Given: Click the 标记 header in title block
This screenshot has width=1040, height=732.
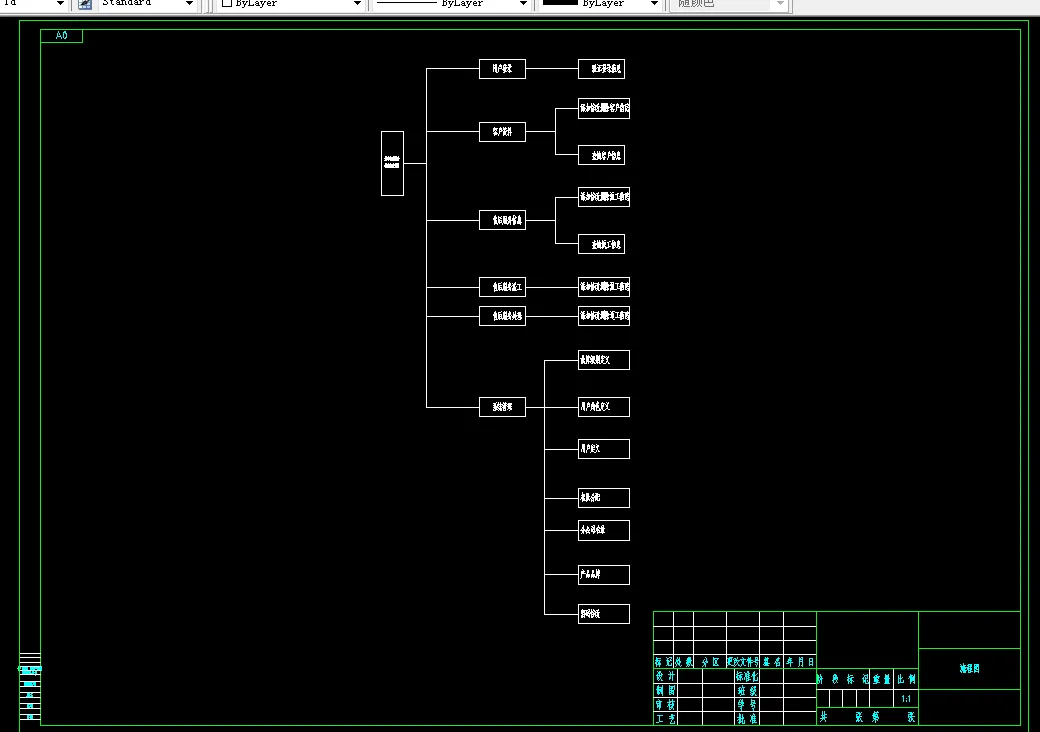Looking at the screenshot, I should (663, 662).
